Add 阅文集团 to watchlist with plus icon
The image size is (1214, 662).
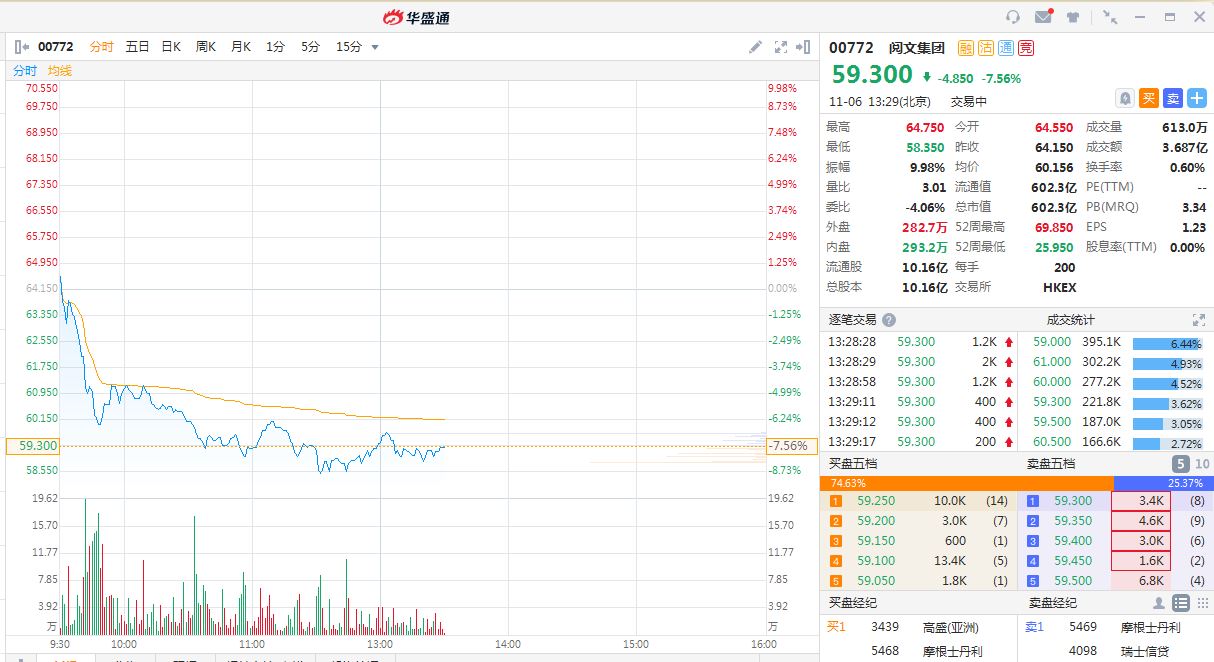click(1196, 98)
